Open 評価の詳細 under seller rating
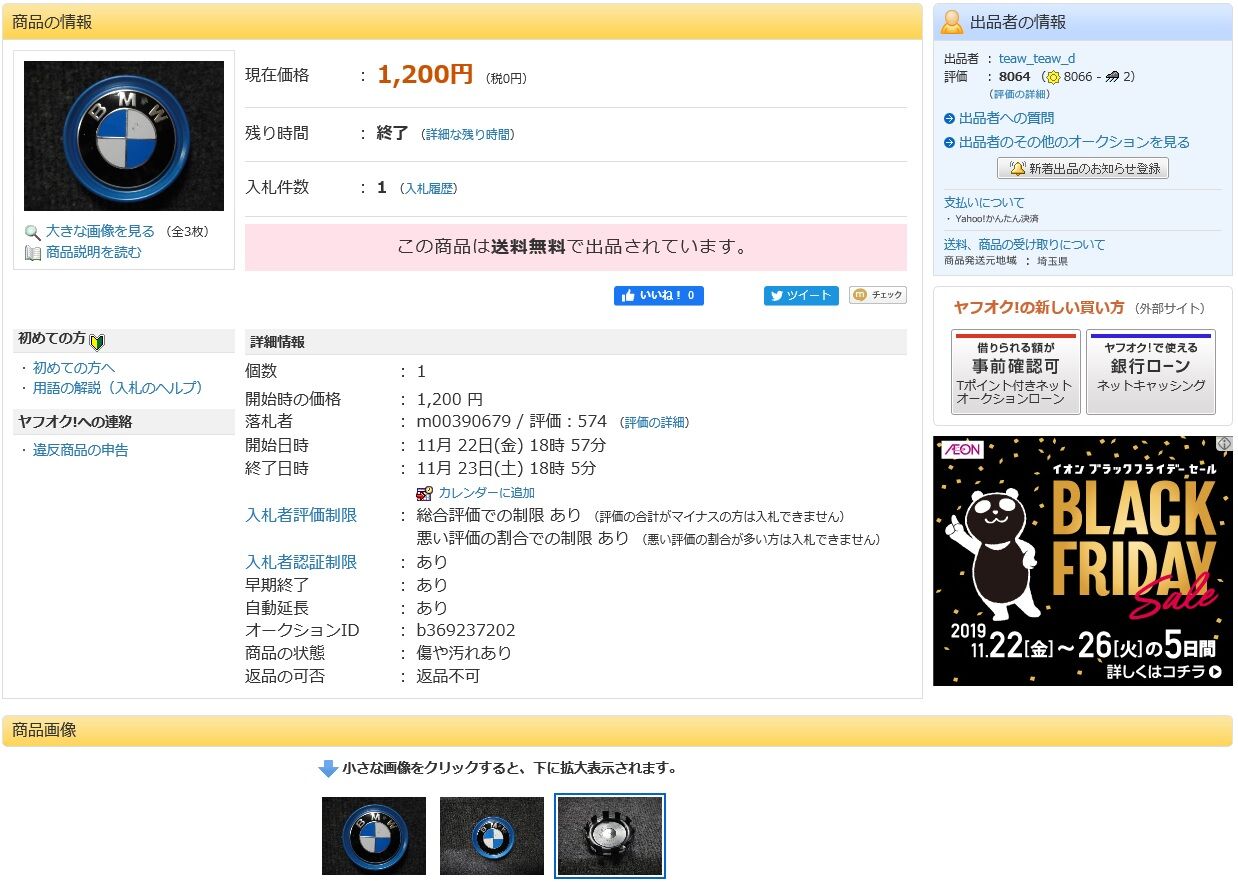Viewport: 1238px width, 883px height. pos(1020,94)
